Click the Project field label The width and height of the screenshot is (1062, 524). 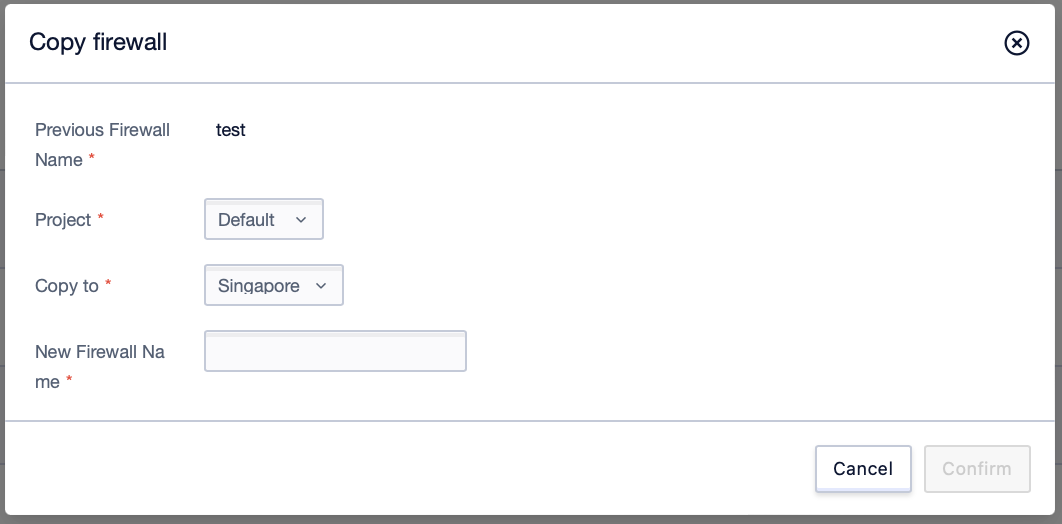click(63, 219)
